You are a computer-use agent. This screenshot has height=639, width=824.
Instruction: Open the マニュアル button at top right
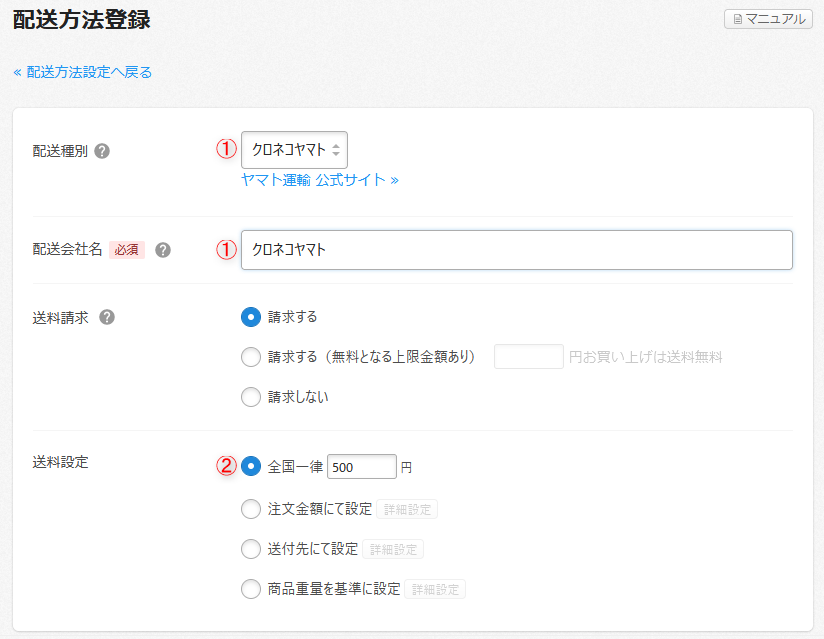768,19
